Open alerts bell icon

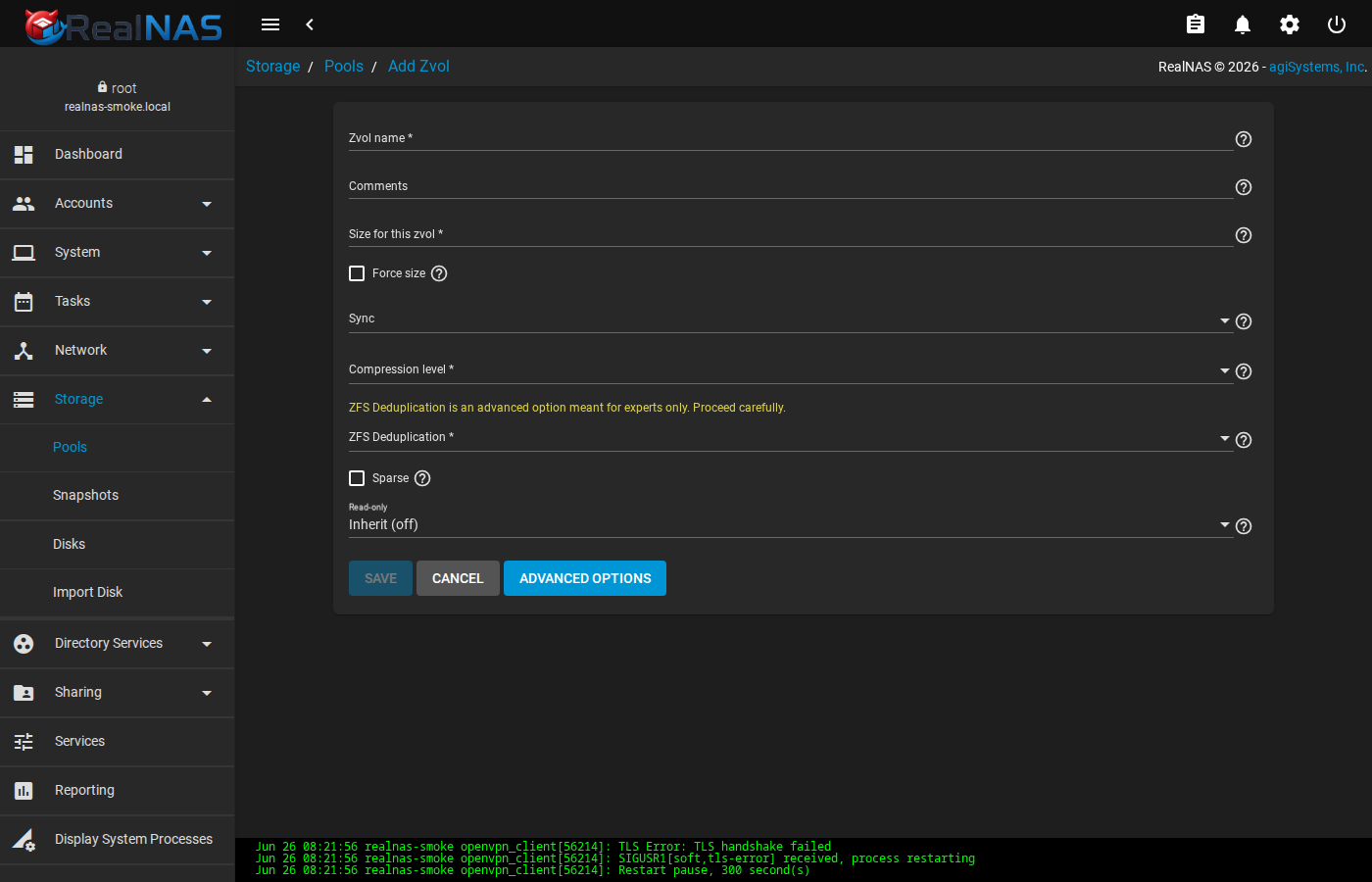[x=1243, y=24]
